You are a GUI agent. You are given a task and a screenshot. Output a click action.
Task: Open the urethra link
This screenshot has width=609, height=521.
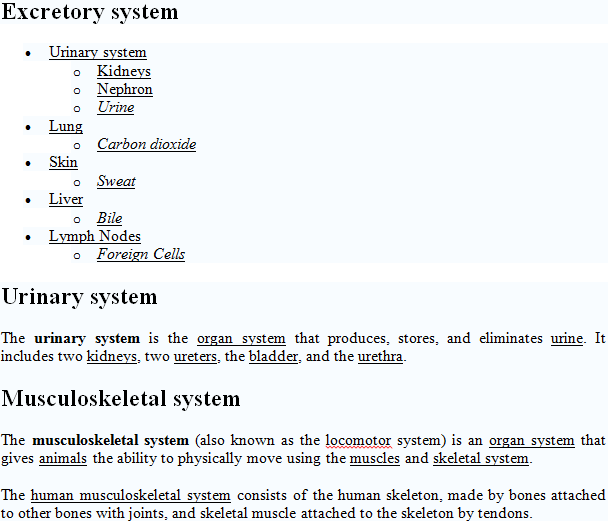pyautogui.click(x=380, y=356)
